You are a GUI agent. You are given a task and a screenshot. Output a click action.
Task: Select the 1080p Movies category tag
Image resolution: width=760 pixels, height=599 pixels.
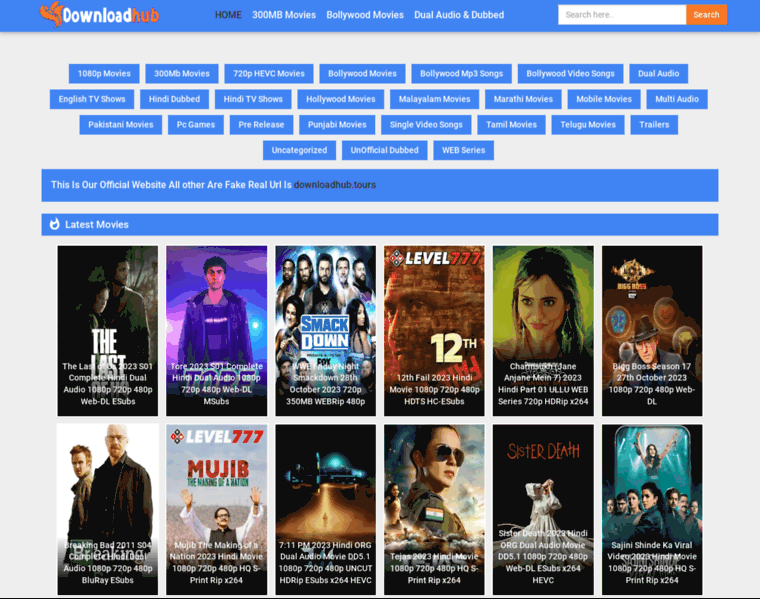(x=104, y=74)
